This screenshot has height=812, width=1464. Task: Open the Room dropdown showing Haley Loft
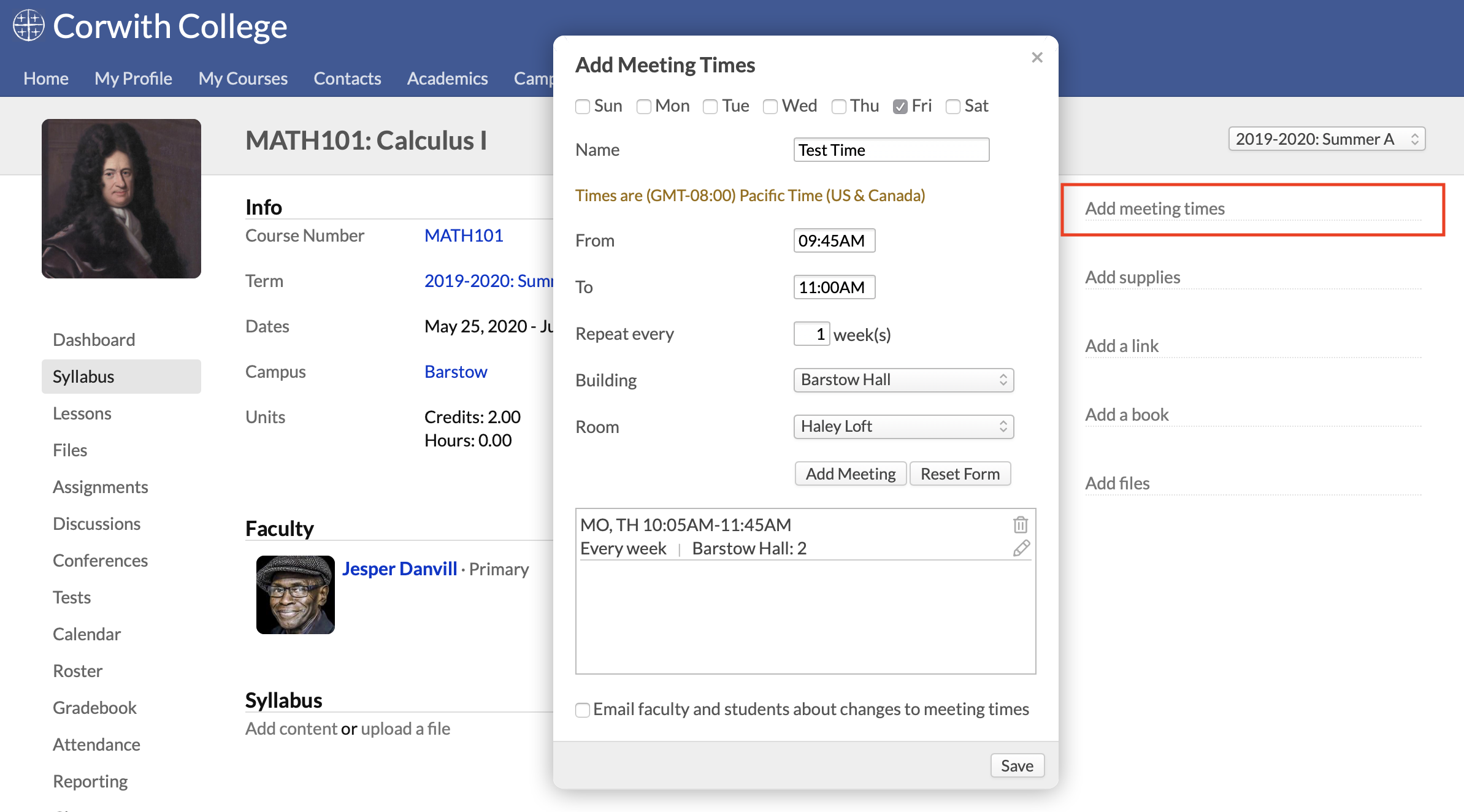[903, 427]
